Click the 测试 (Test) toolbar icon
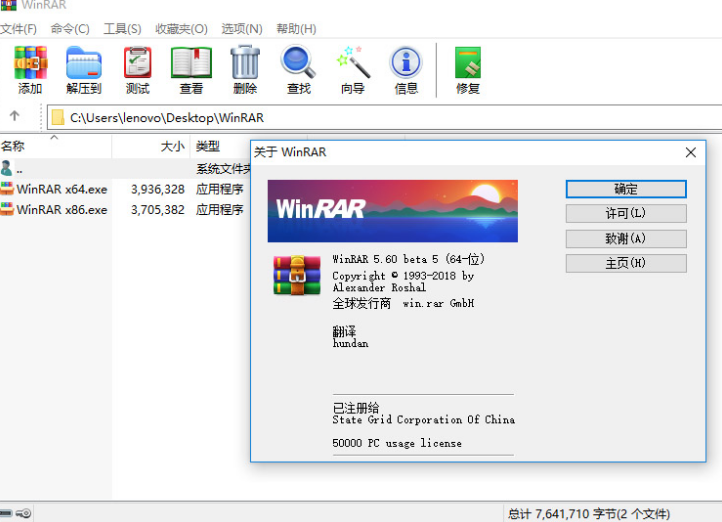 coord(138,70)
